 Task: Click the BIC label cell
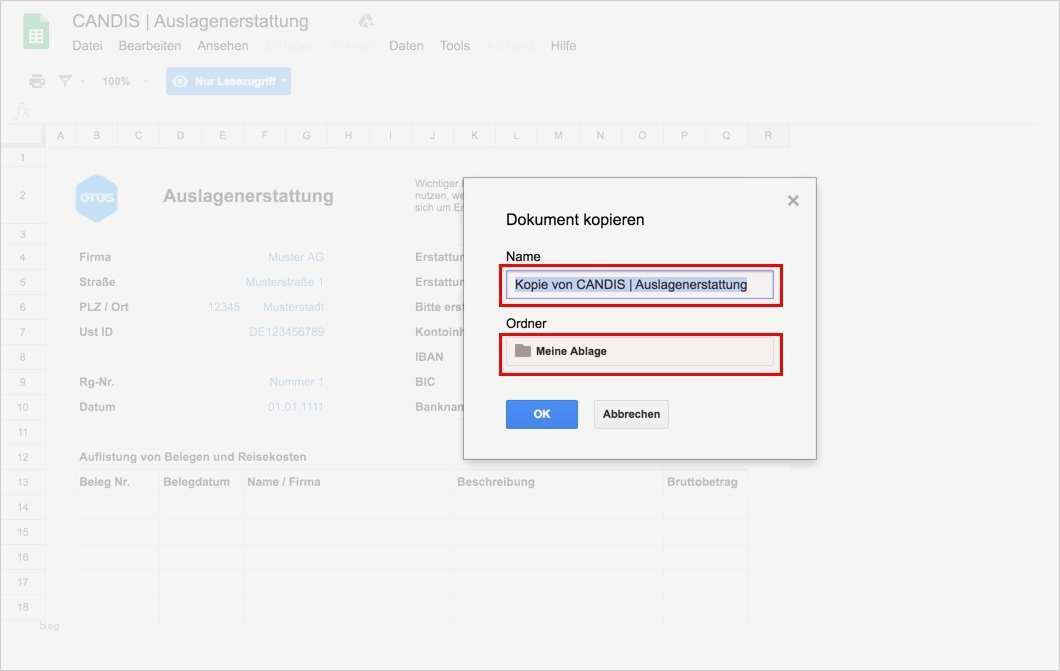(x=425, y=382)
